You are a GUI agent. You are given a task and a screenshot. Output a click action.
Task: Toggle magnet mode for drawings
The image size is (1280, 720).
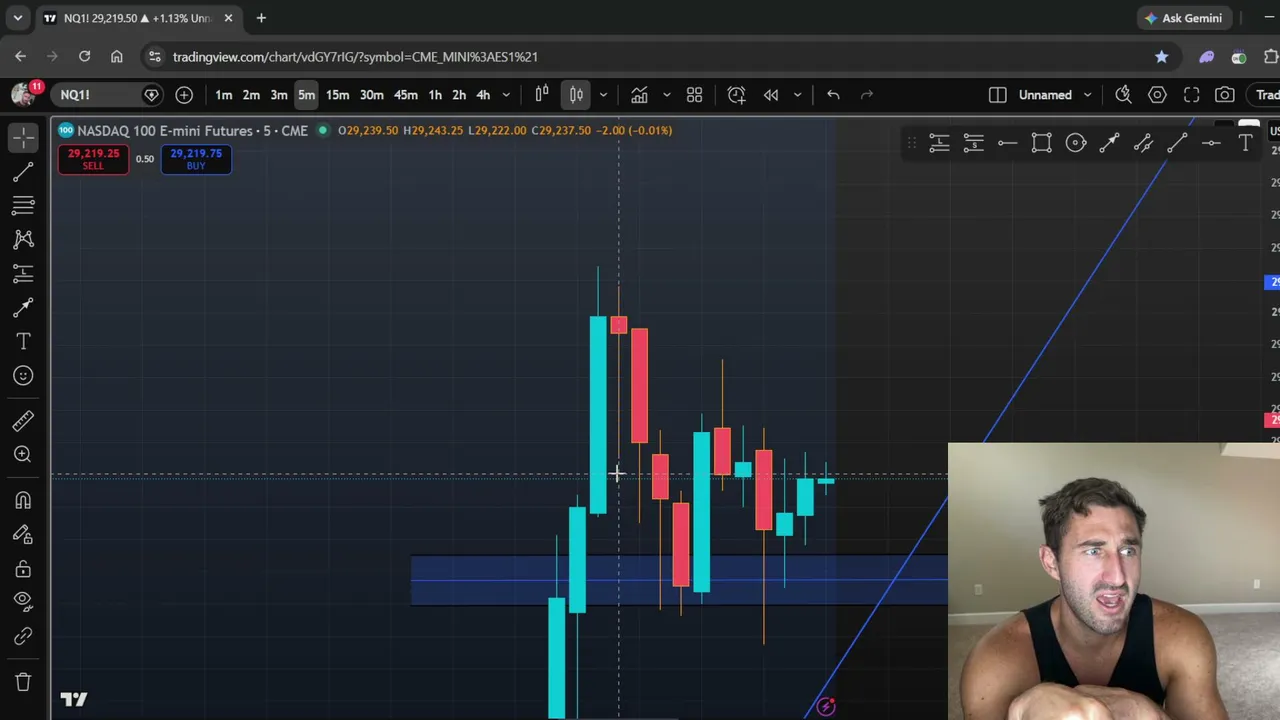[23, 500]
